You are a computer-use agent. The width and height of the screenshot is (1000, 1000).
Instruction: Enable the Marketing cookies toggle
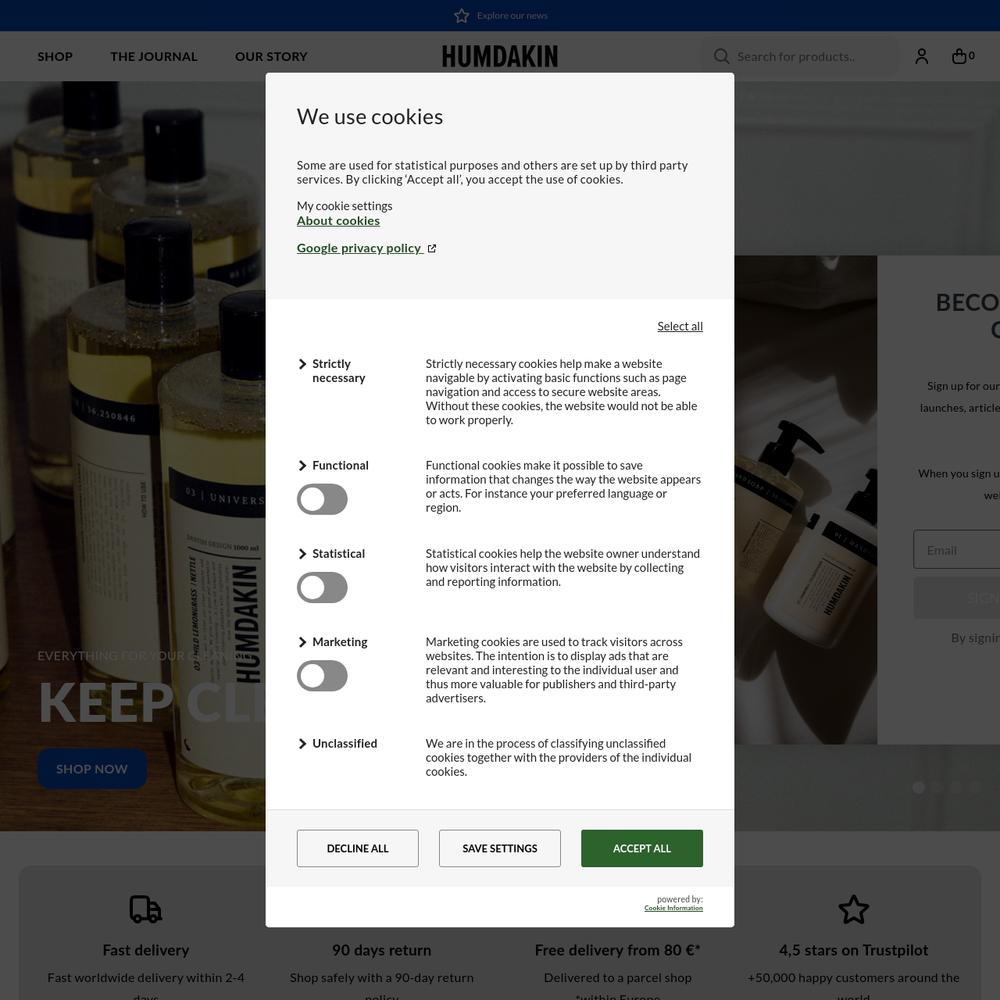[322, 675]
